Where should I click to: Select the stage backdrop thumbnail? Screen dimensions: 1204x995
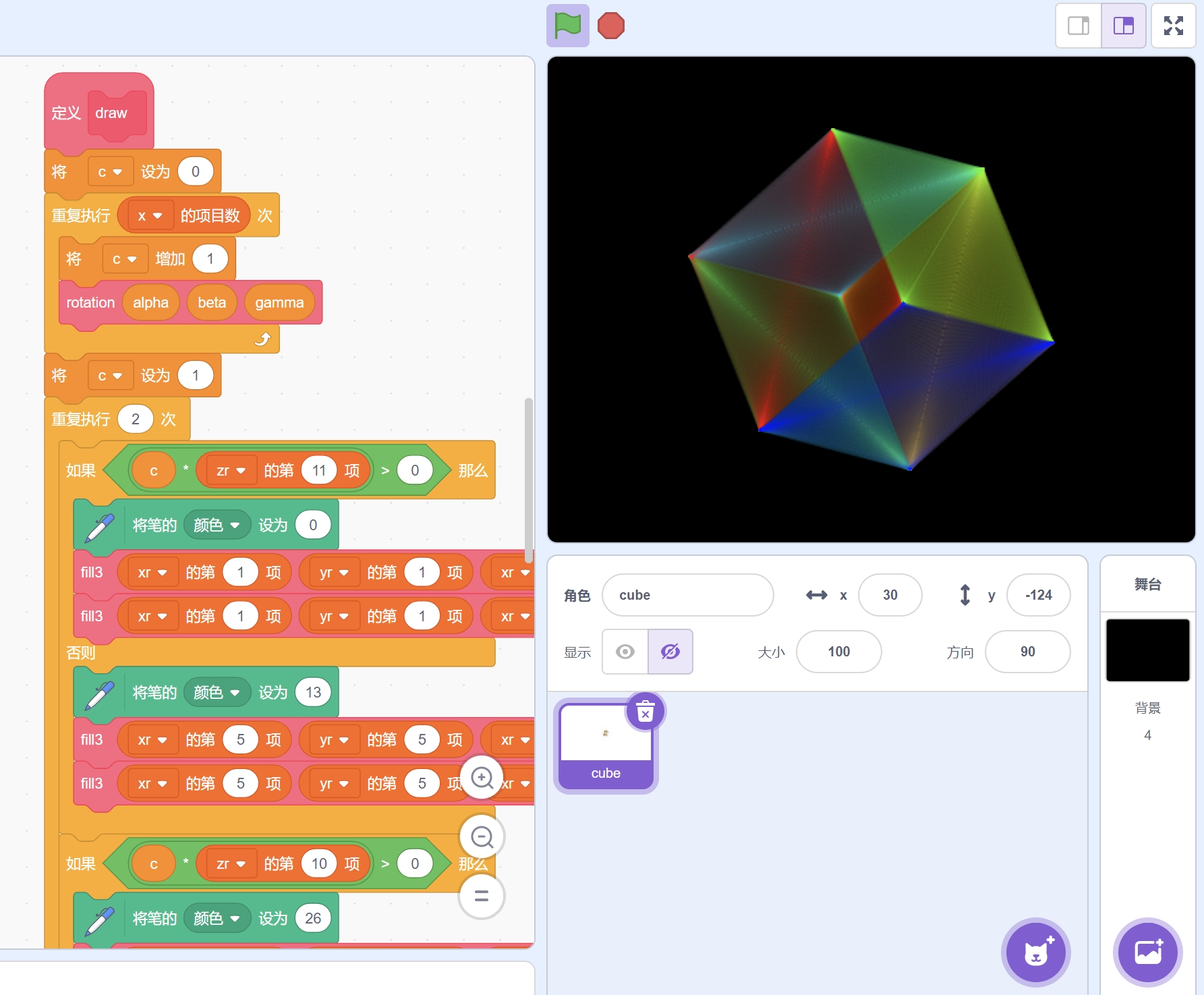[1147, 650]
